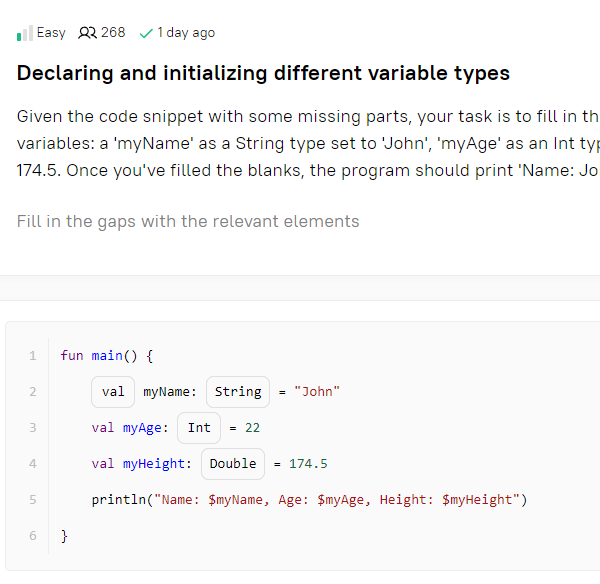
Task: Click the green completed checkmark icon
Action: tap(146, 34)
